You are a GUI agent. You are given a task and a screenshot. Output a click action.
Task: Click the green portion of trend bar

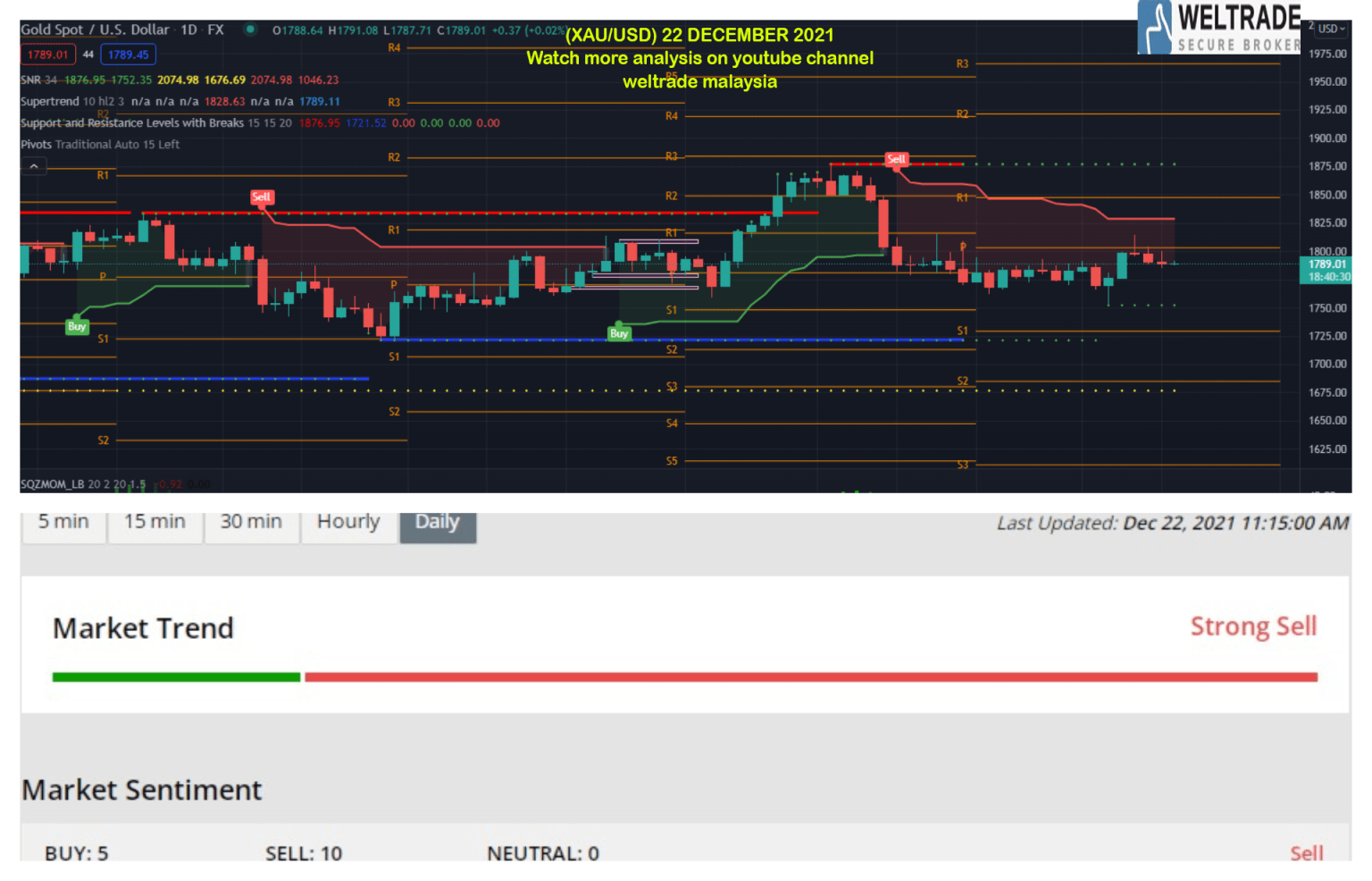177,677
